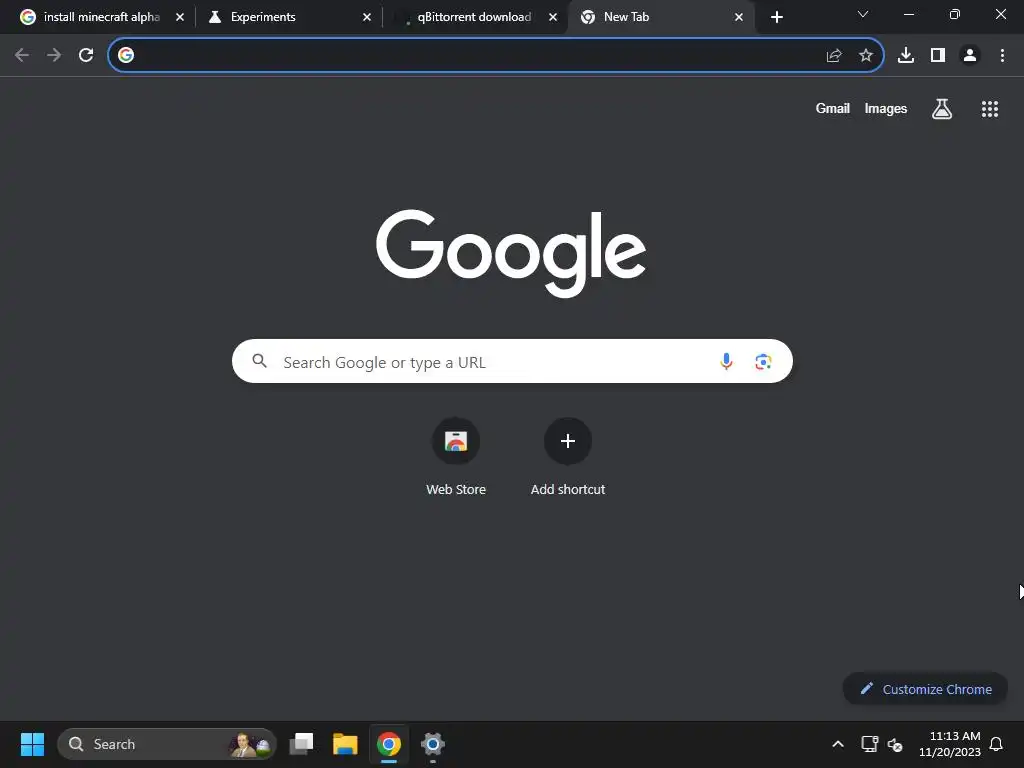
Task: Focus the Search Google or type a URL box
Action: 512,361
